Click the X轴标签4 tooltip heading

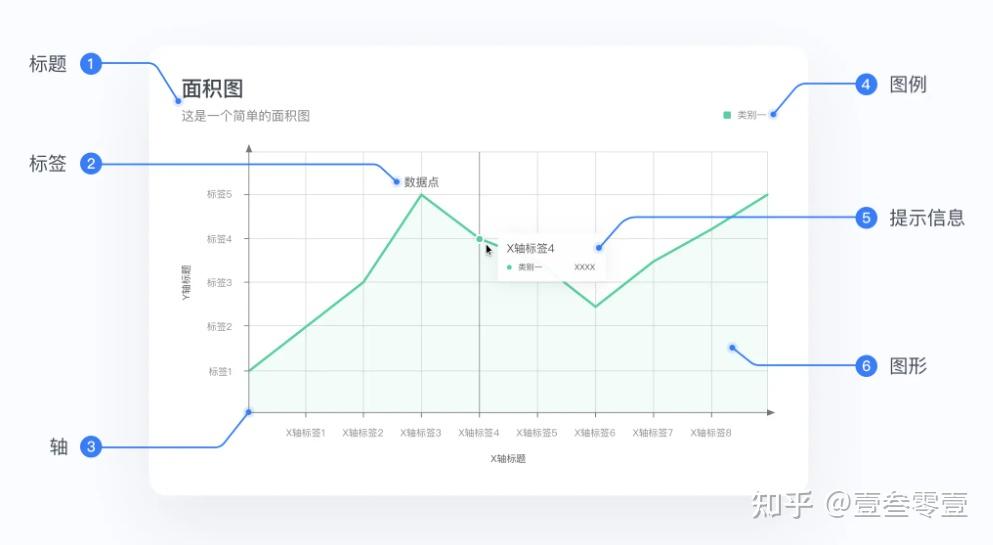(x=530, y=248)
